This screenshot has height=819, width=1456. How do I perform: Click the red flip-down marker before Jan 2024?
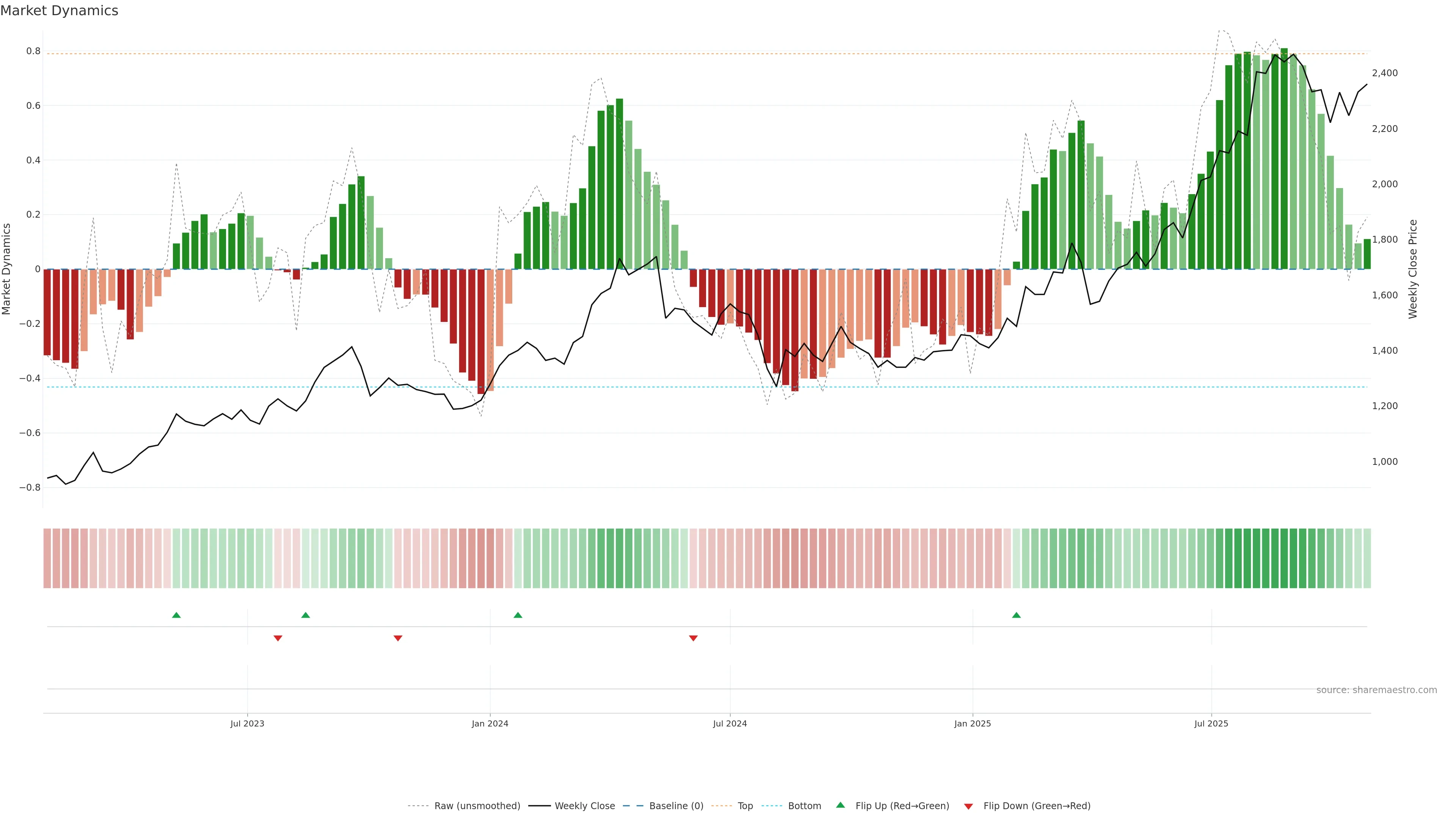coord(398,638)
